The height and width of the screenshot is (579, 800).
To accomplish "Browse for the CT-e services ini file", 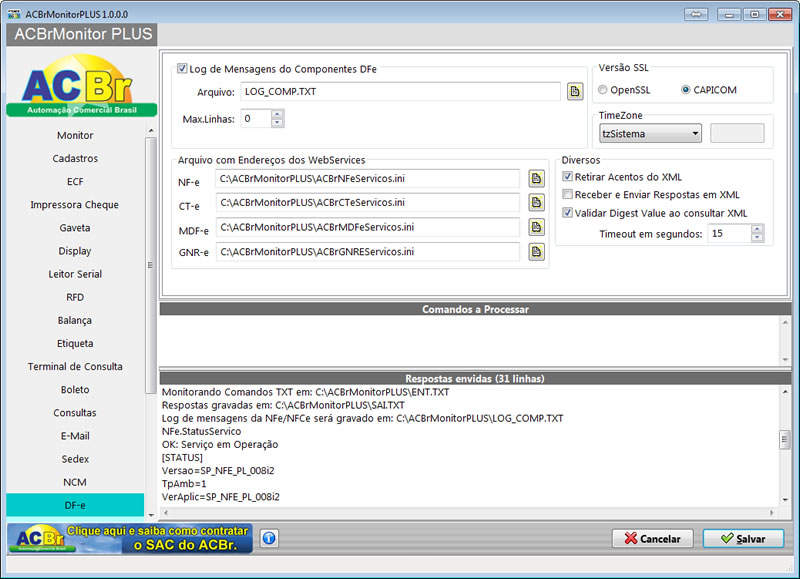I will click(x=536, y=203).
